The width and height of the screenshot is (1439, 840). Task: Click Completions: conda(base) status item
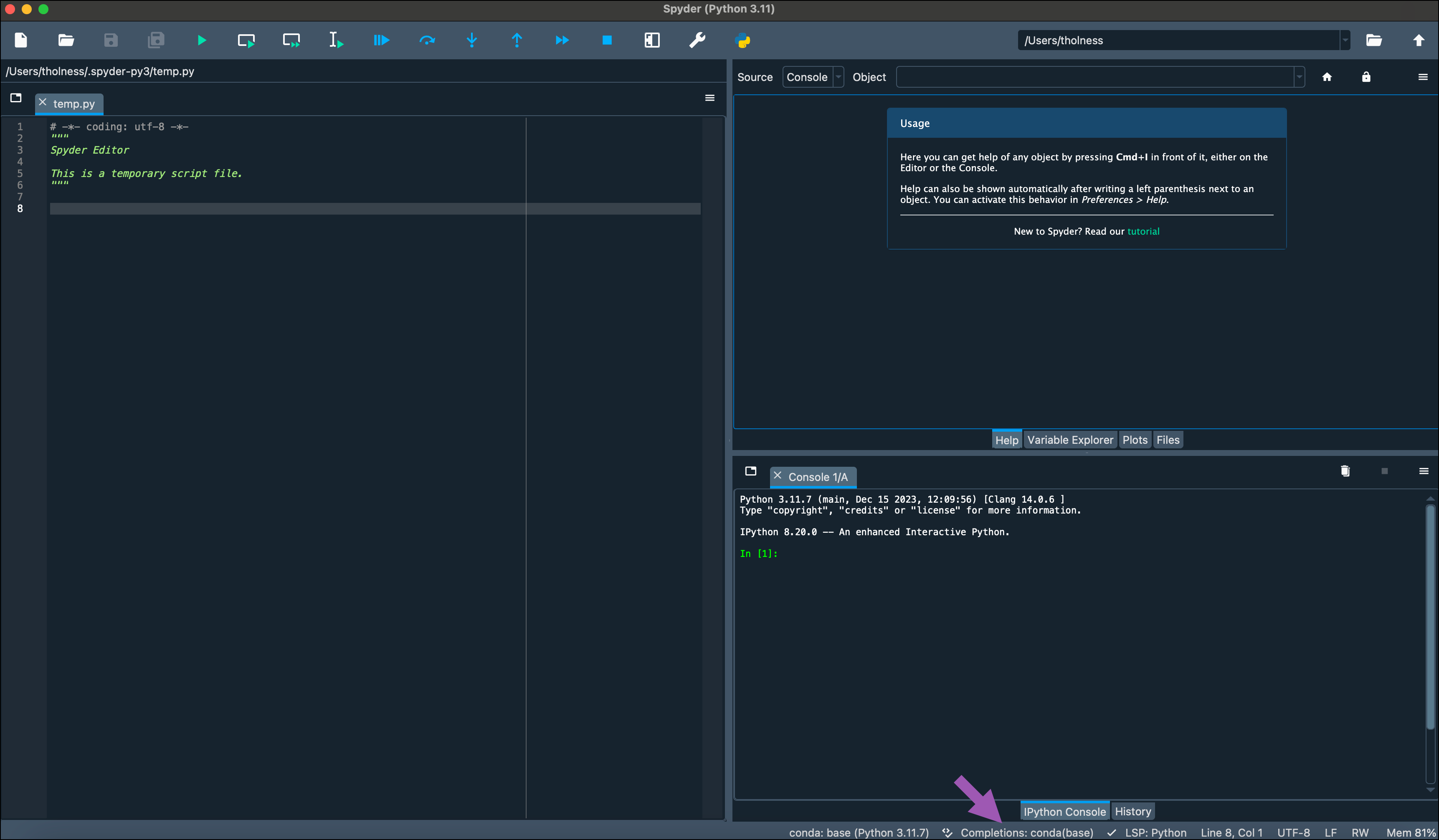tap(1026, 832)
